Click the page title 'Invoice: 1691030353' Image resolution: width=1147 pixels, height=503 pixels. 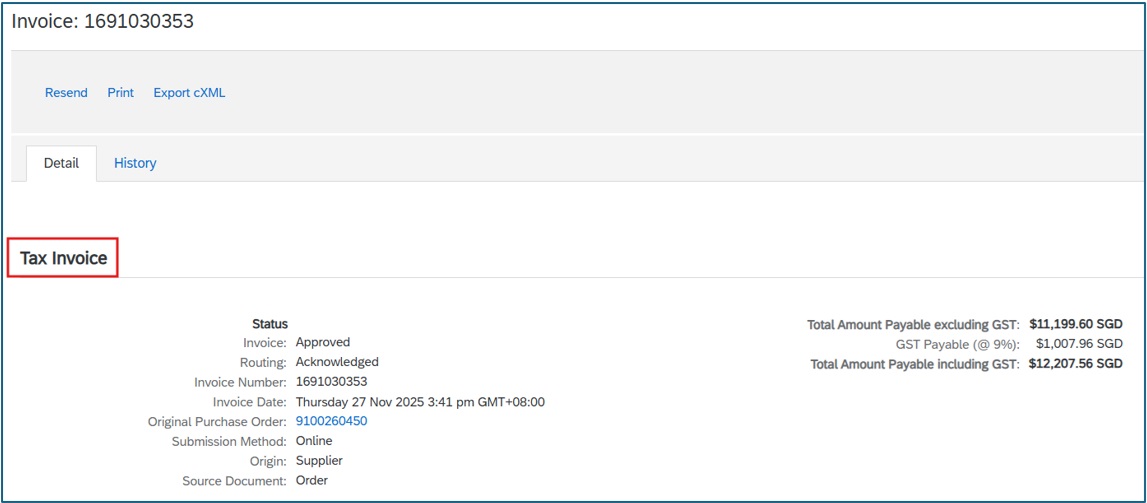click(102, 21)
